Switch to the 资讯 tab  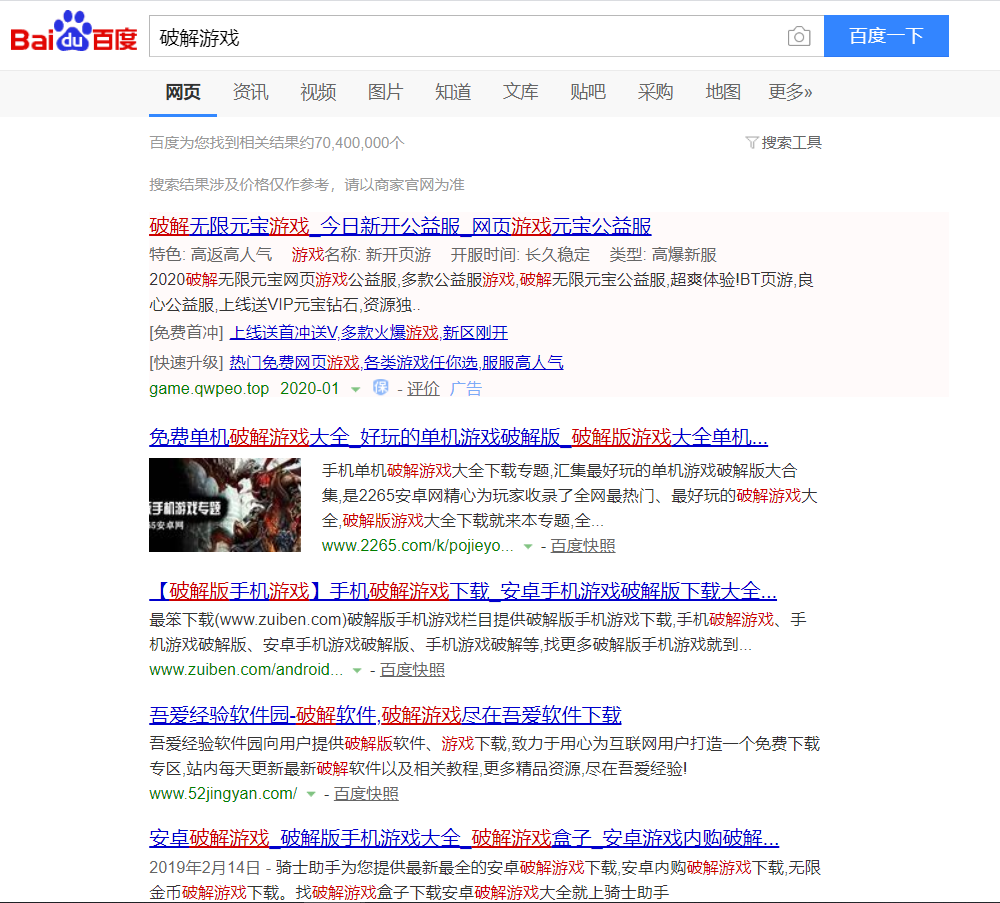tap(250, 92)
